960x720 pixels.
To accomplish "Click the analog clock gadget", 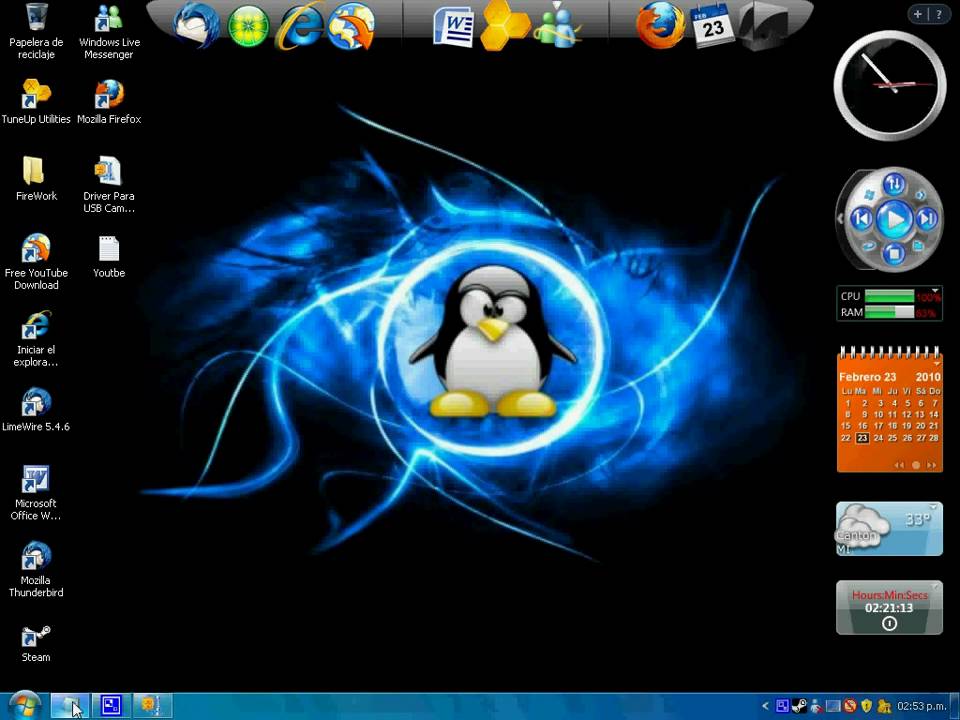I will [890, 85].
